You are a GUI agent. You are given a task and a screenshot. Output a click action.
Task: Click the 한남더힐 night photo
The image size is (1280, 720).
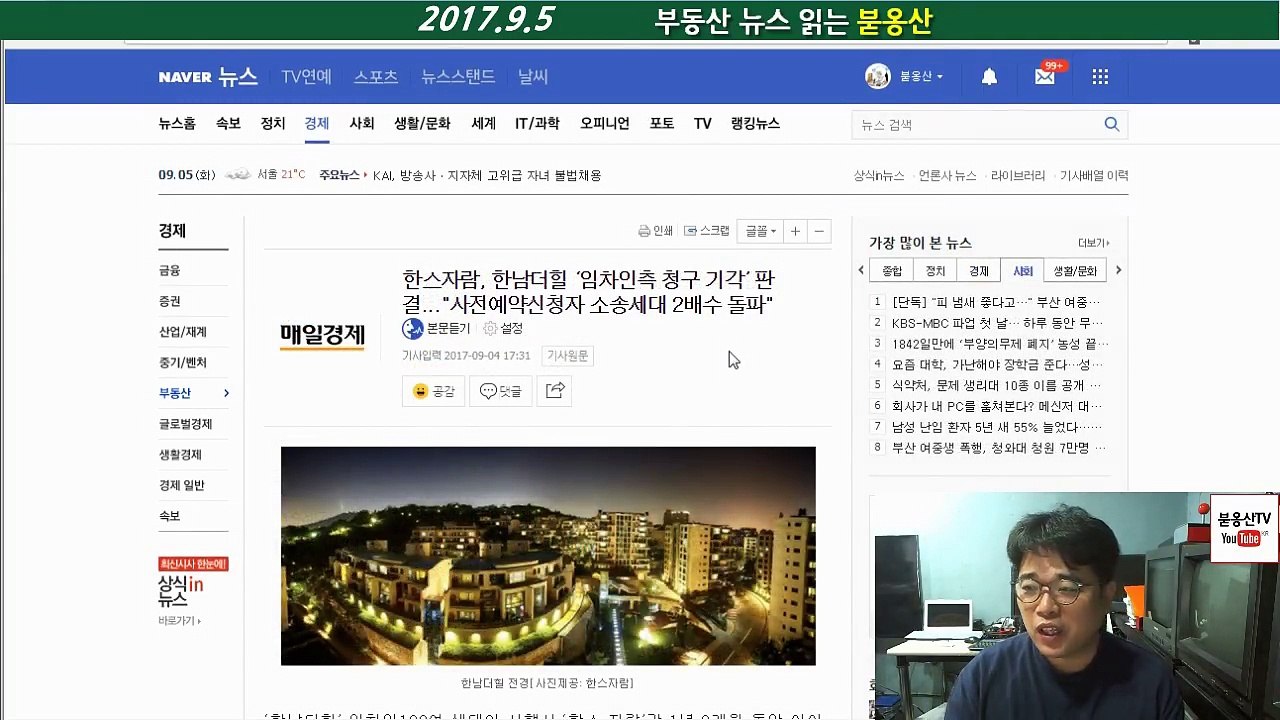click(548, 556)
